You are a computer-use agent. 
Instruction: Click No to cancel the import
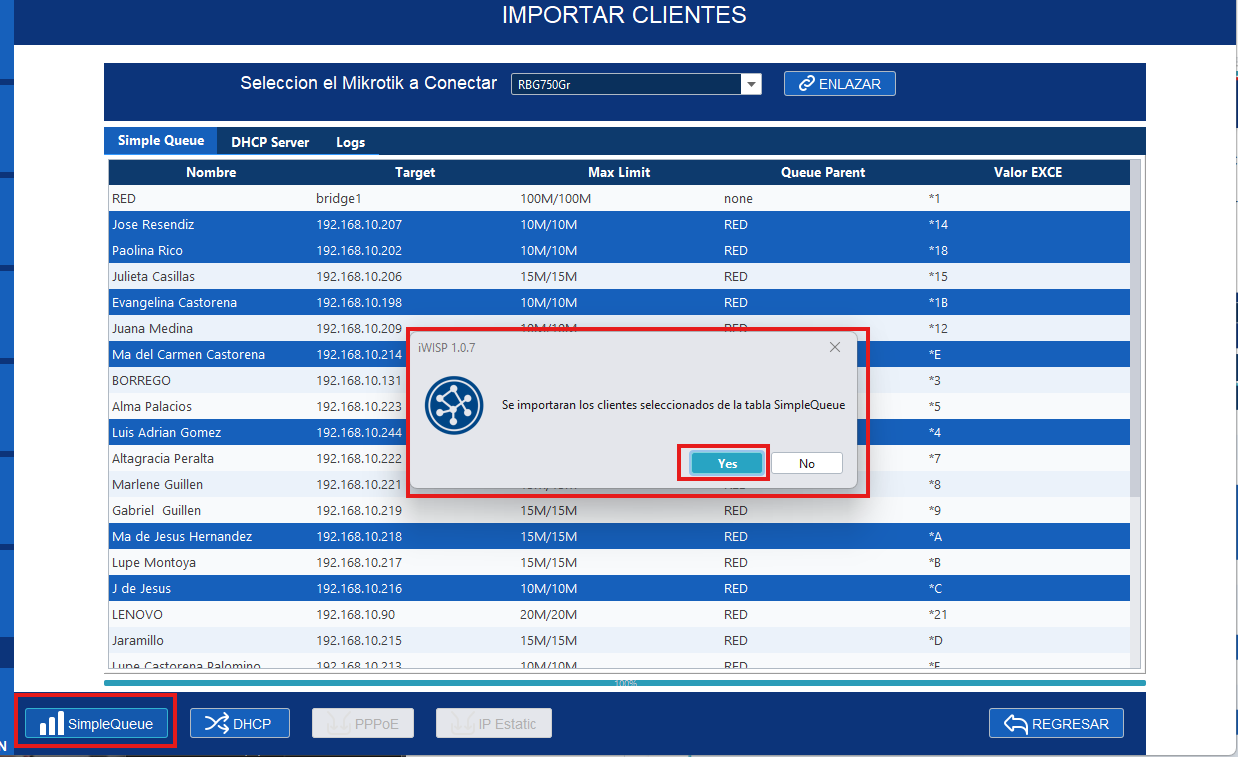(x=806, y=462)
